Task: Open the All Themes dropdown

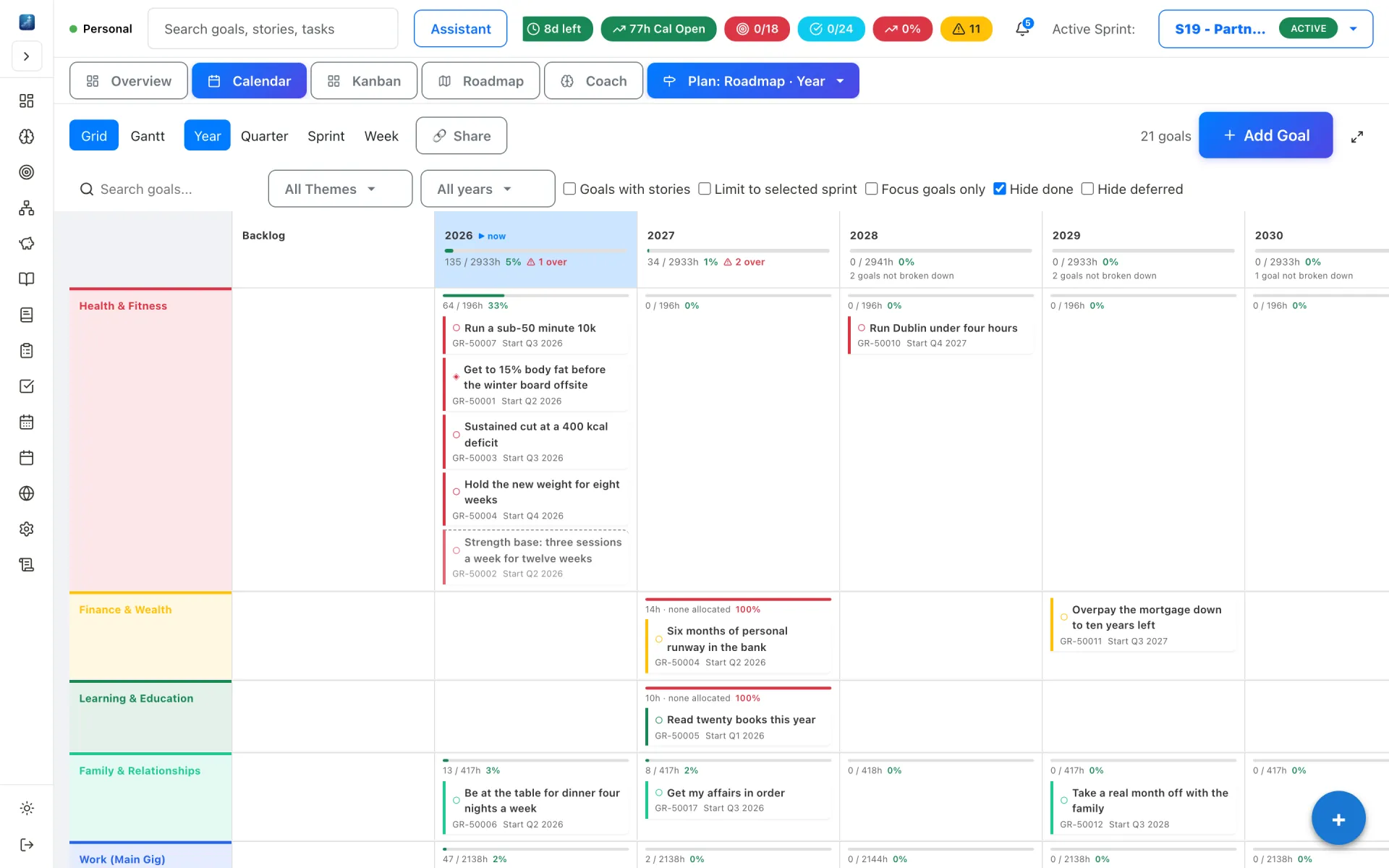Action: [340, 189]
